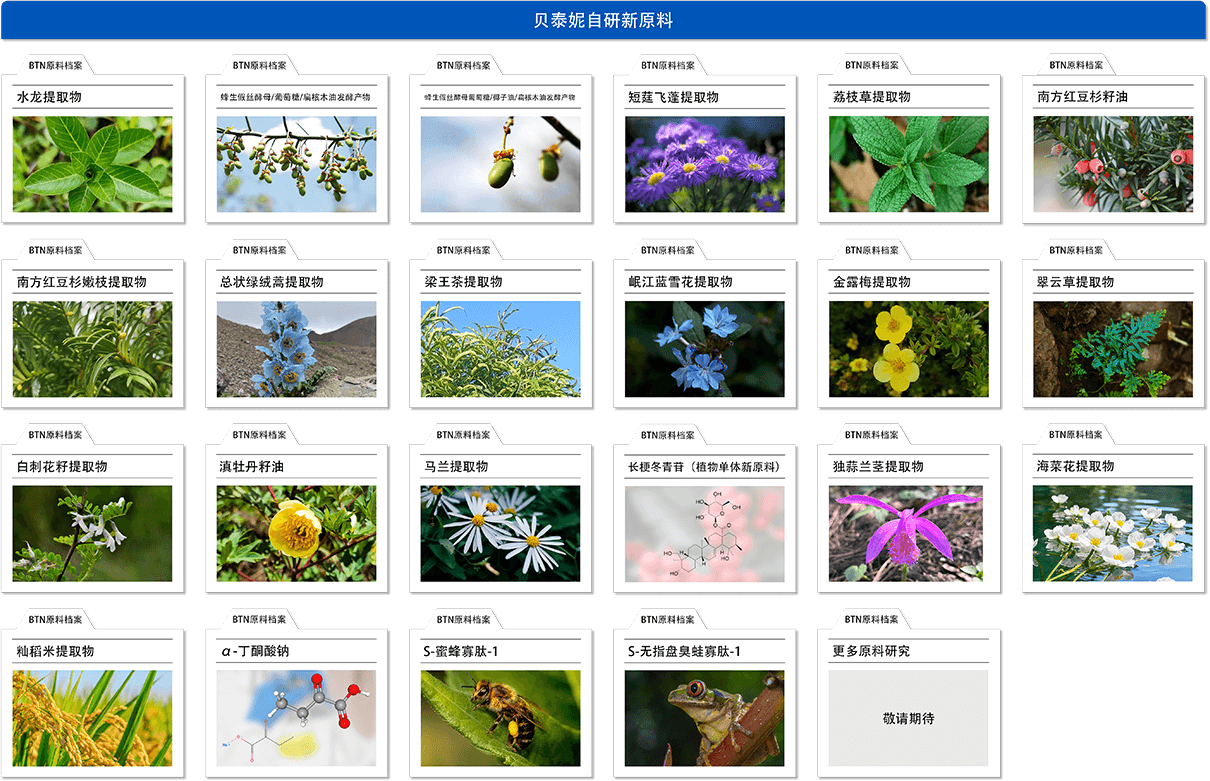The image size is (1210, 781).
Task: View the 马兰提取物 daisy image
Action: click(501, 534)
